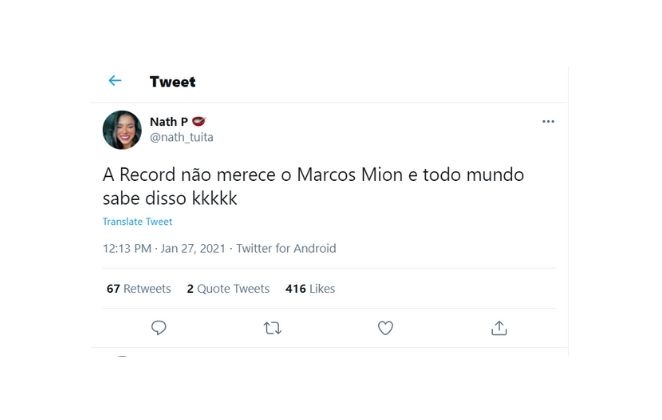Show the 416 Likes list
Image resolution: width=662 pixels, height=420 pixels.
(310, 289)
